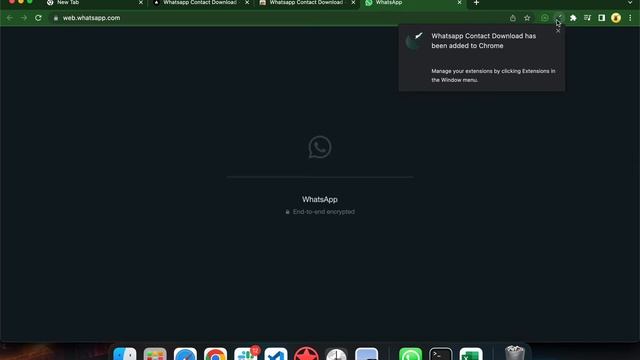Open the Clock app in dock
Viewport: 640px width, 360px height.
(x=336, y=354)
